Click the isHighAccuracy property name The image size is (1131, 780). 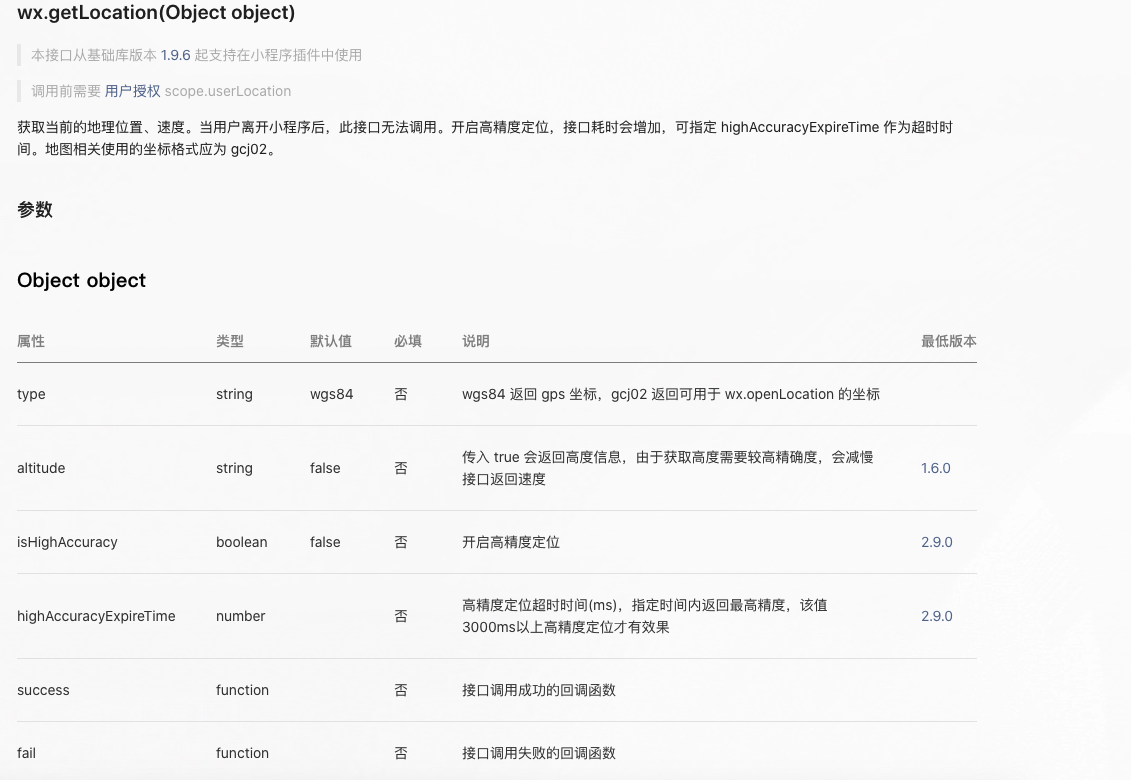[67, 542]
